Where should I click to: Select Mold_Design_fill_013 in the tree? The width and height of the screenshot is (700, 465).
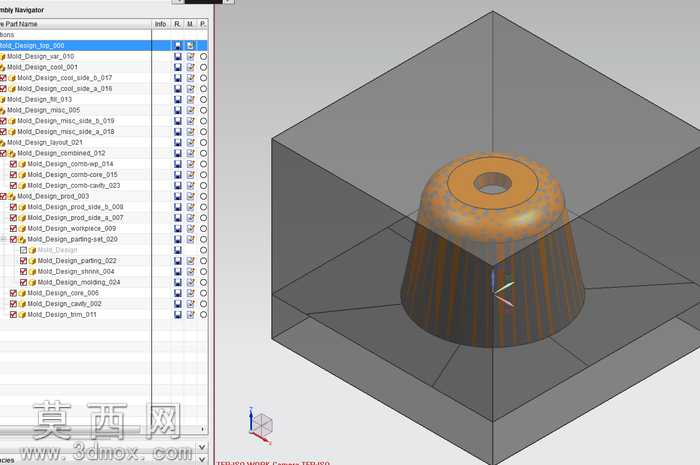39,100
